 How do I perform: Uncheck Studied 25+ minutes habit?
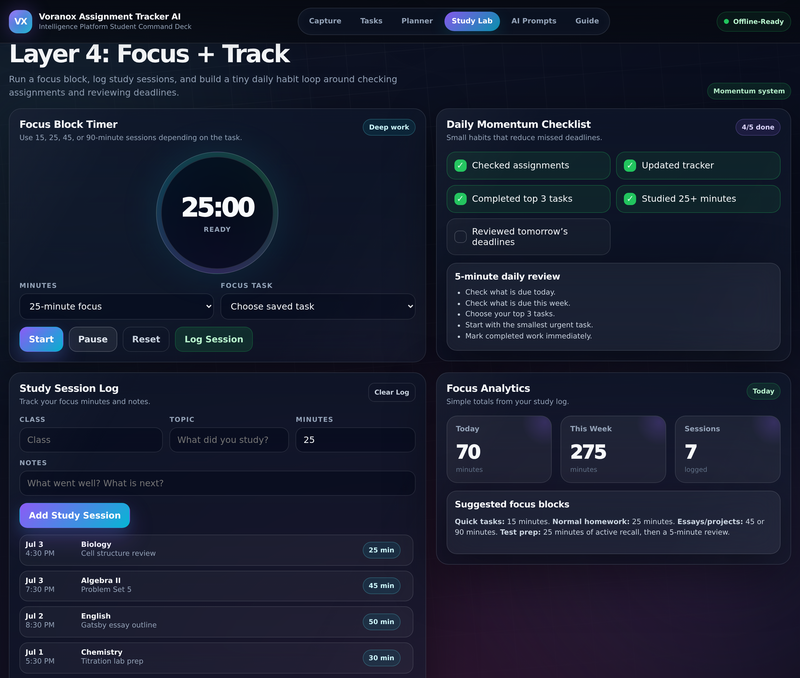click(x=630, y=199)
